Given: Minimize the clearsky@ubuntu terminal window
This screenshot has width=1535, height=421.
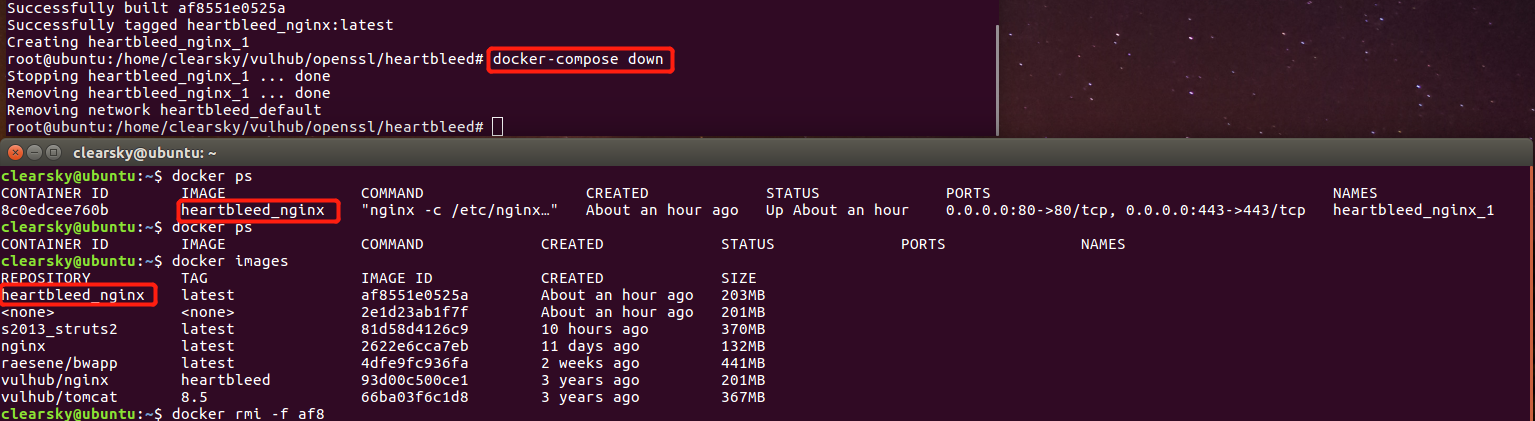Looking at the screenshot, I should click(x=32, y=152).
